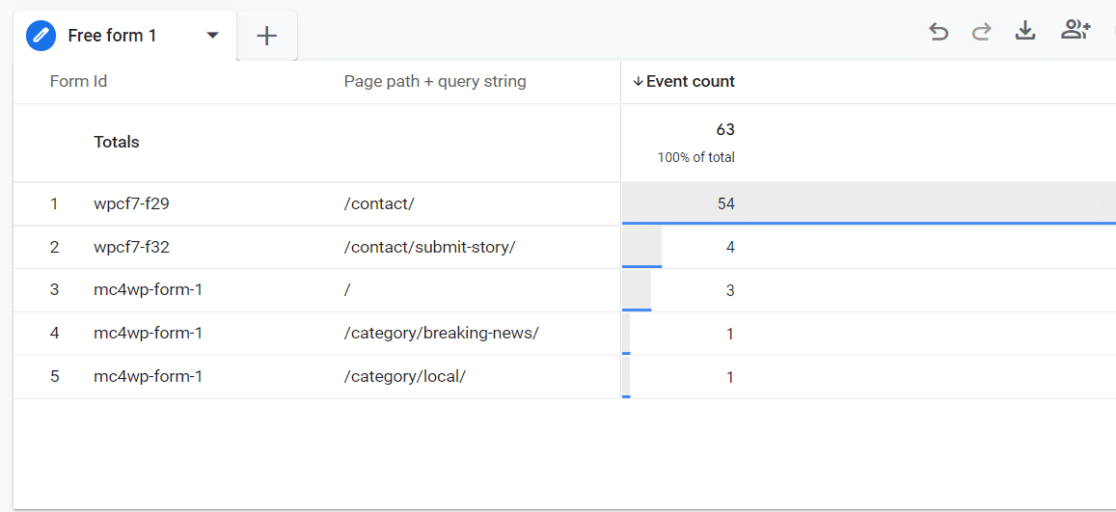Click the Totals row label
The height and width of the screenshot is (512, 1116).
click(x=117, y=142)
